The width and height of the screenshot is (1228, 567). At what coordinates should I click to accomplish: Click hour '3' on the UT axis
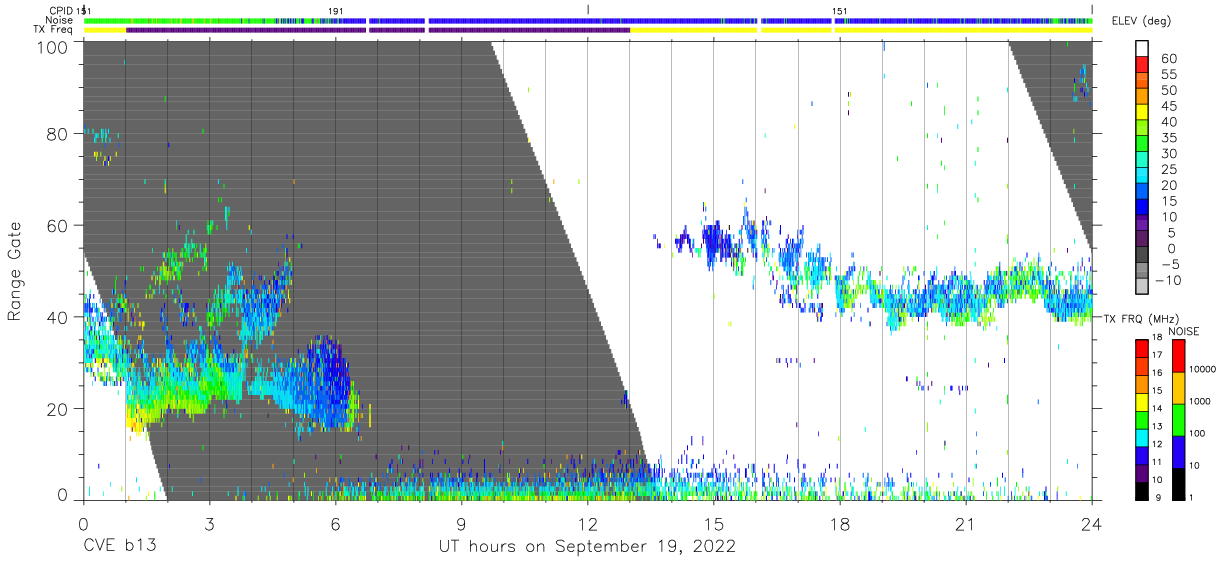point(209,523)
